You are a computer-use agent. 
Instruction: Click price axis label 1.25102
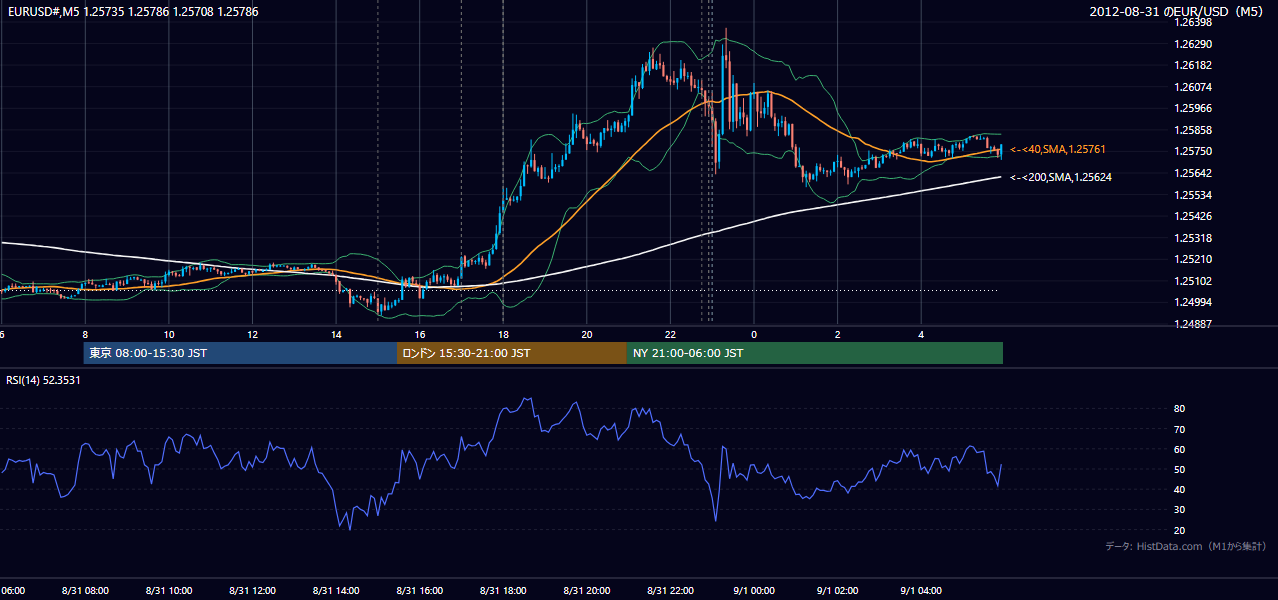1192,281
